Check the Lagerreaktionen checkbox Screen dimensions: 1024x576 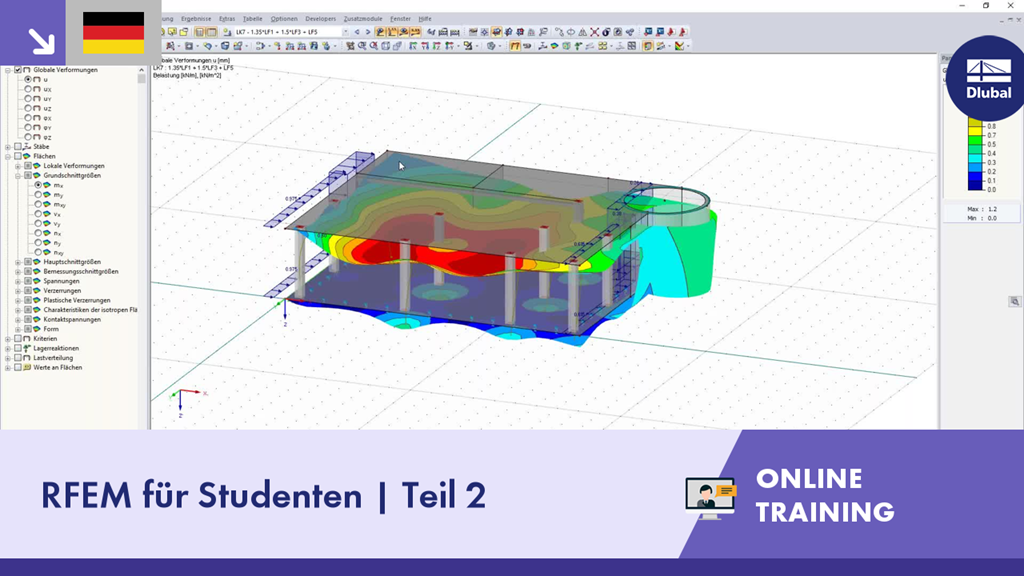tap(18, 348)
